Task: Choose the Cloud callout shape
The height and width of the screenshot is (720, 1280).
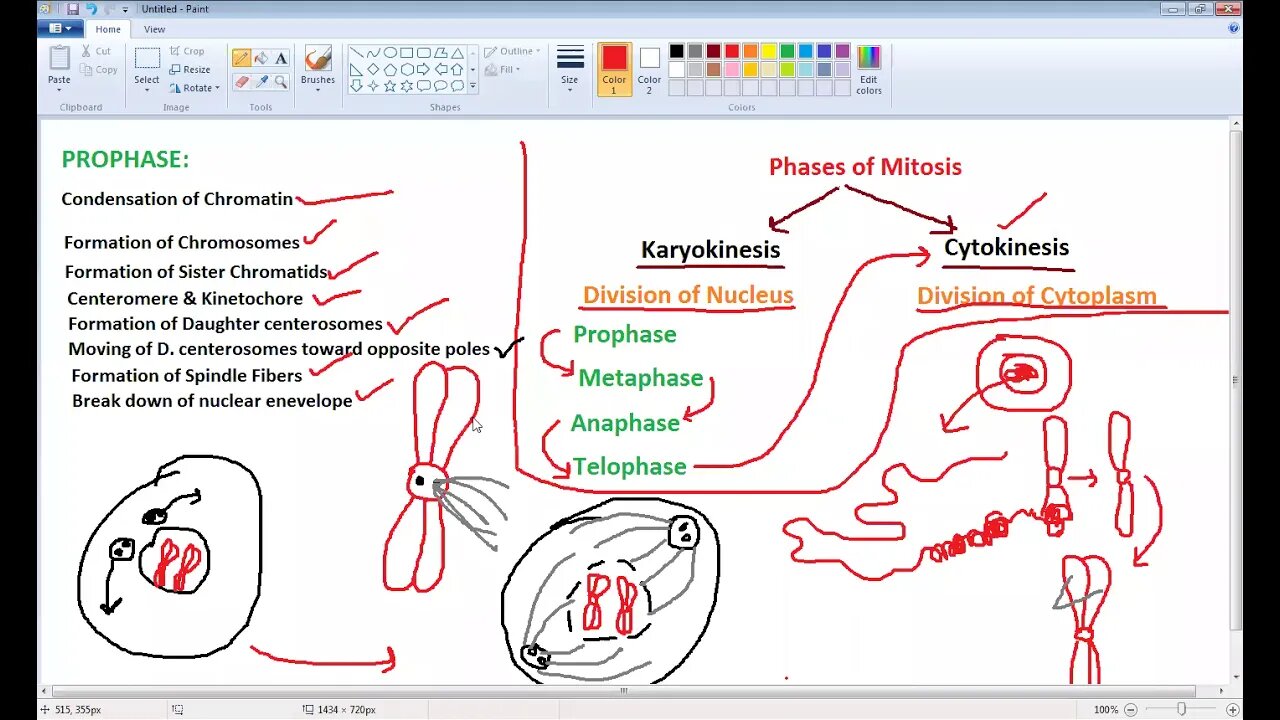Action: (x=457, y=86)
